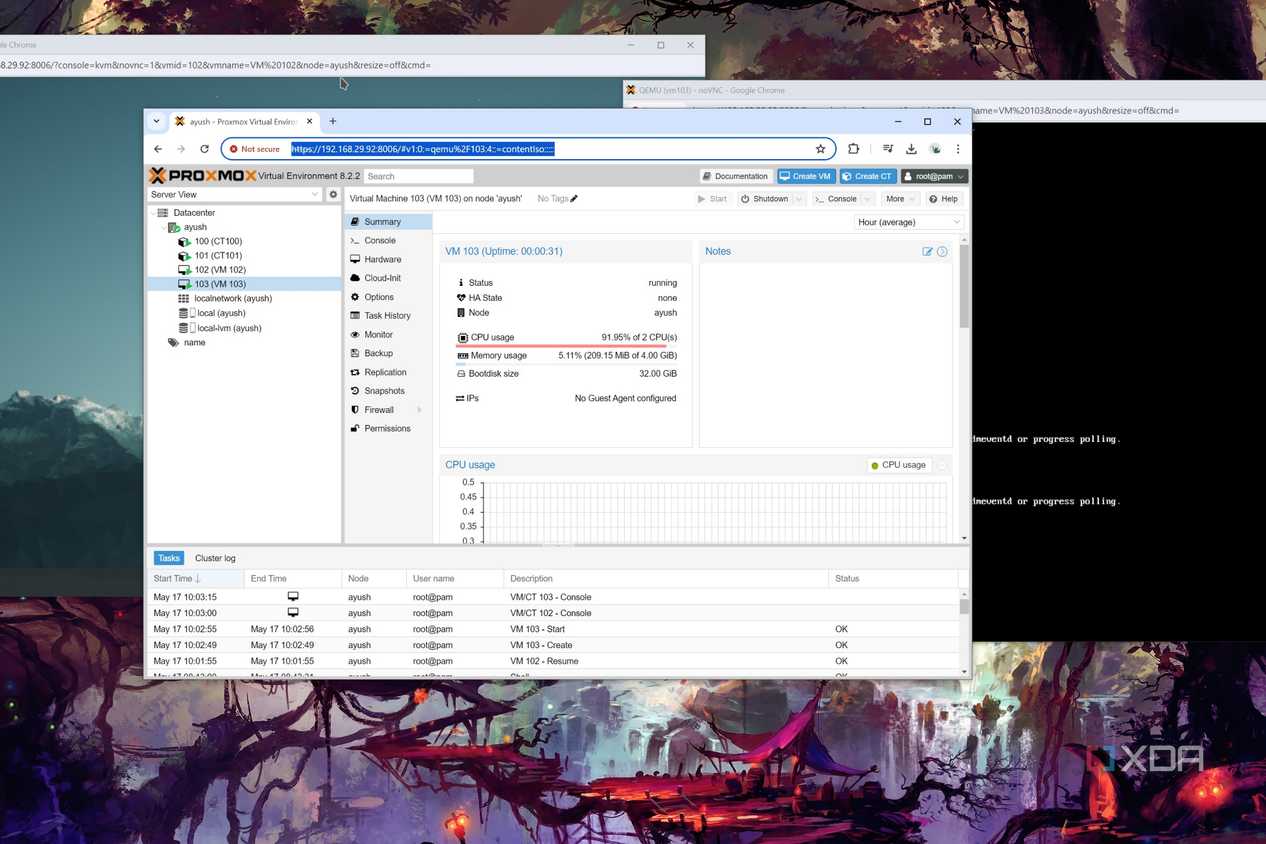Edit tags with the pencil icon
1266x844 pixels.
tap(574, 198)
